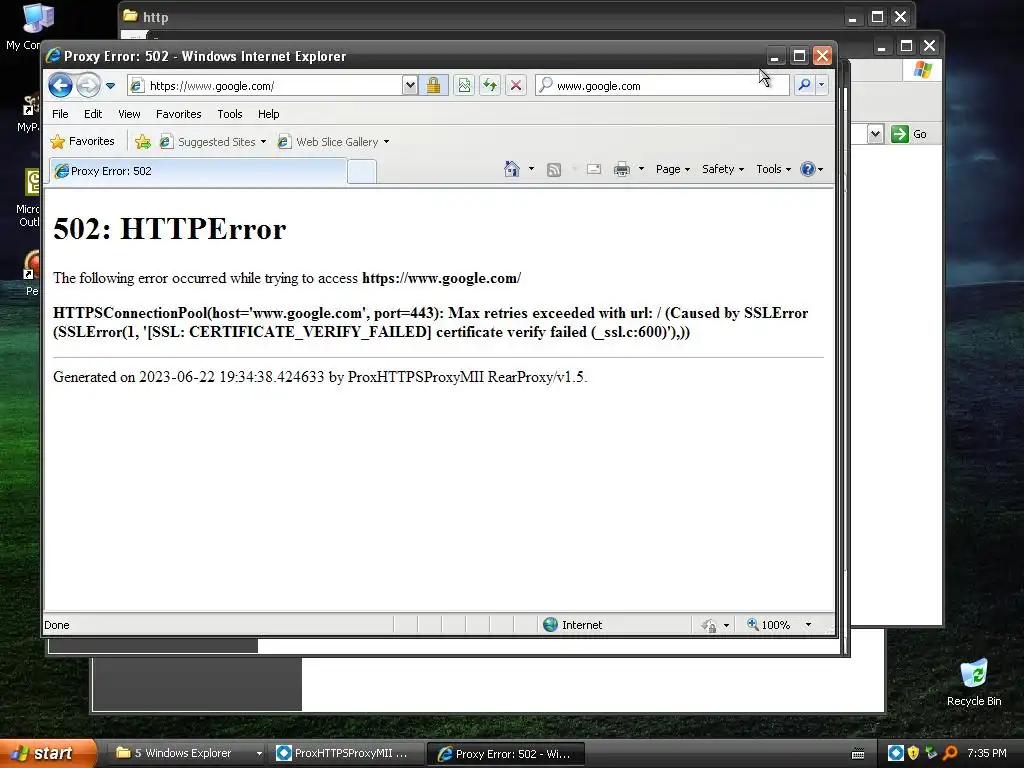Open Suggested Sites link
This screenshot has width=1024, height=768.
213,142
